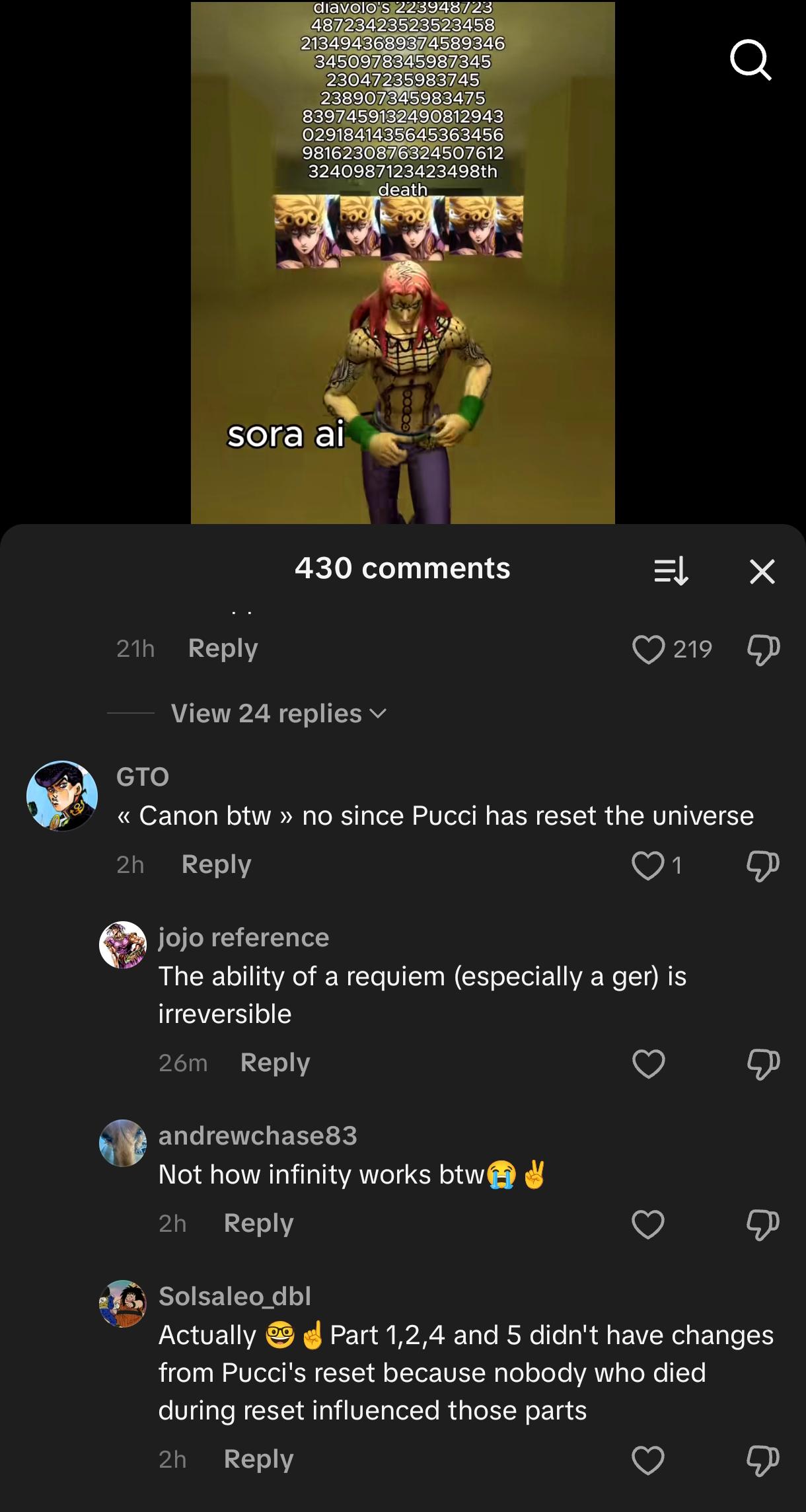Reply to GTO's comment
This screenshot has height=1512, width=806.
coord(216,864)
